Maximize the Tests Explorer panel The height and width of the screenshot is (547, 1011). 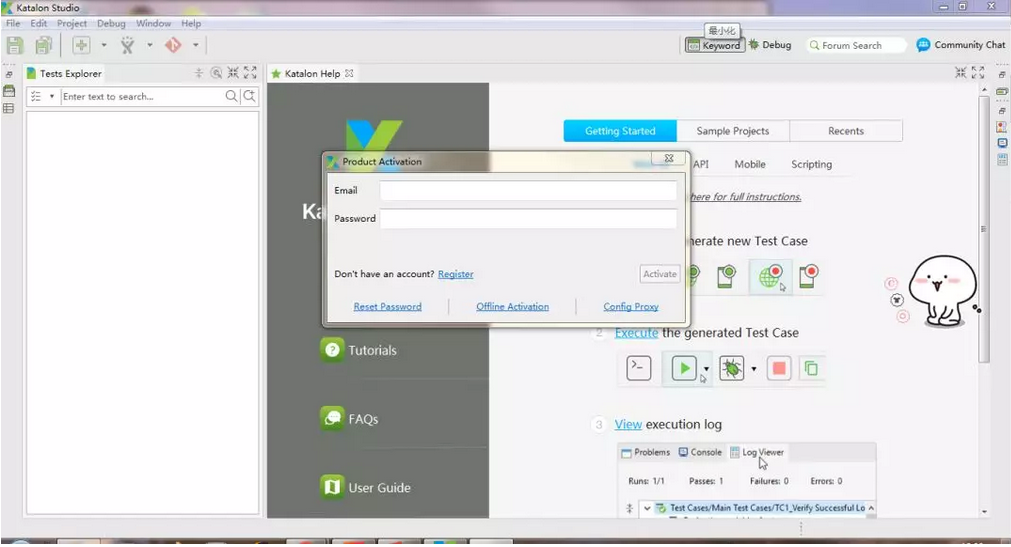coord(250,73)
